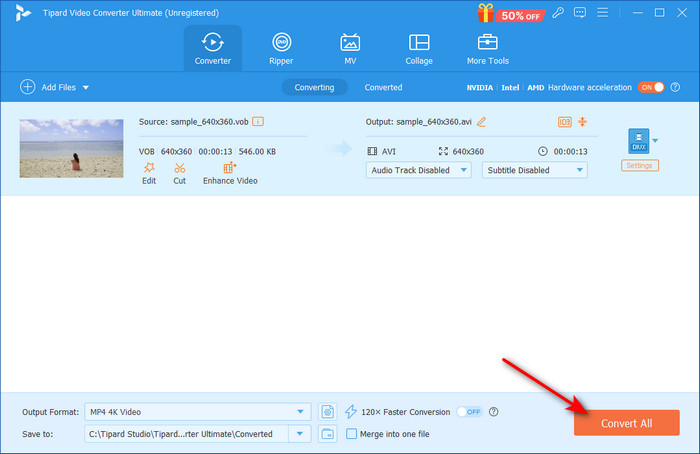700x454 pixels.
Task: Select the Converted tab
Action: [x=383, y=87]
